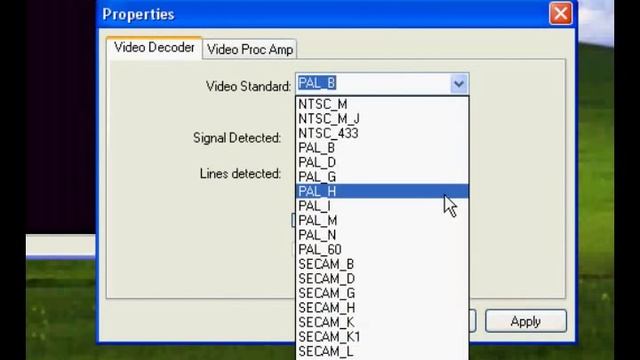The image size is (640, 360).
Task: Open the Video Proc Amp tab
Action: pyautogui.click(x=250, y=49)
